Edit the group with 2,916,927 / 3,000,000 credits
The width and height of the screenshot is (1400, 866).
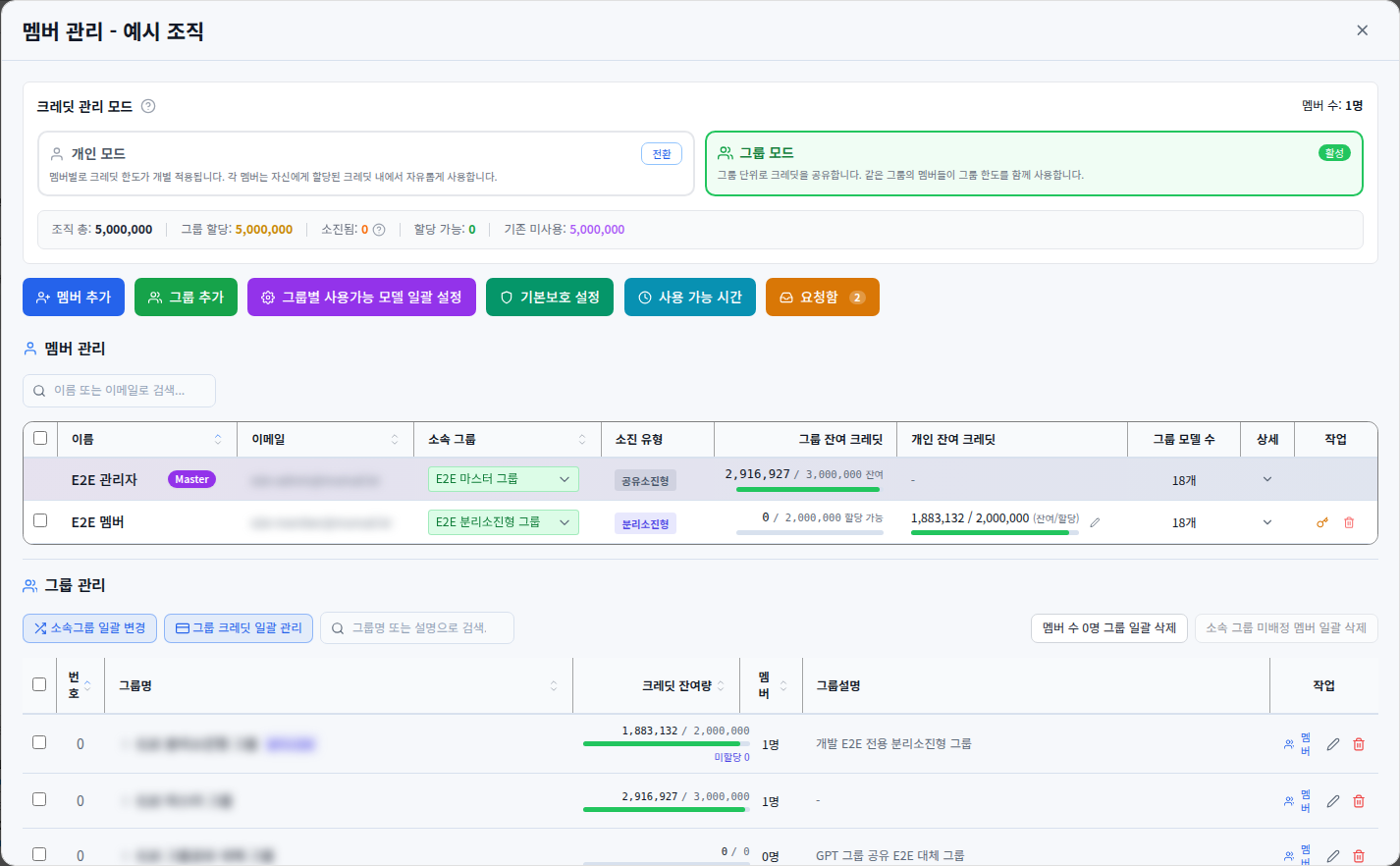(x=1333, y=801)
